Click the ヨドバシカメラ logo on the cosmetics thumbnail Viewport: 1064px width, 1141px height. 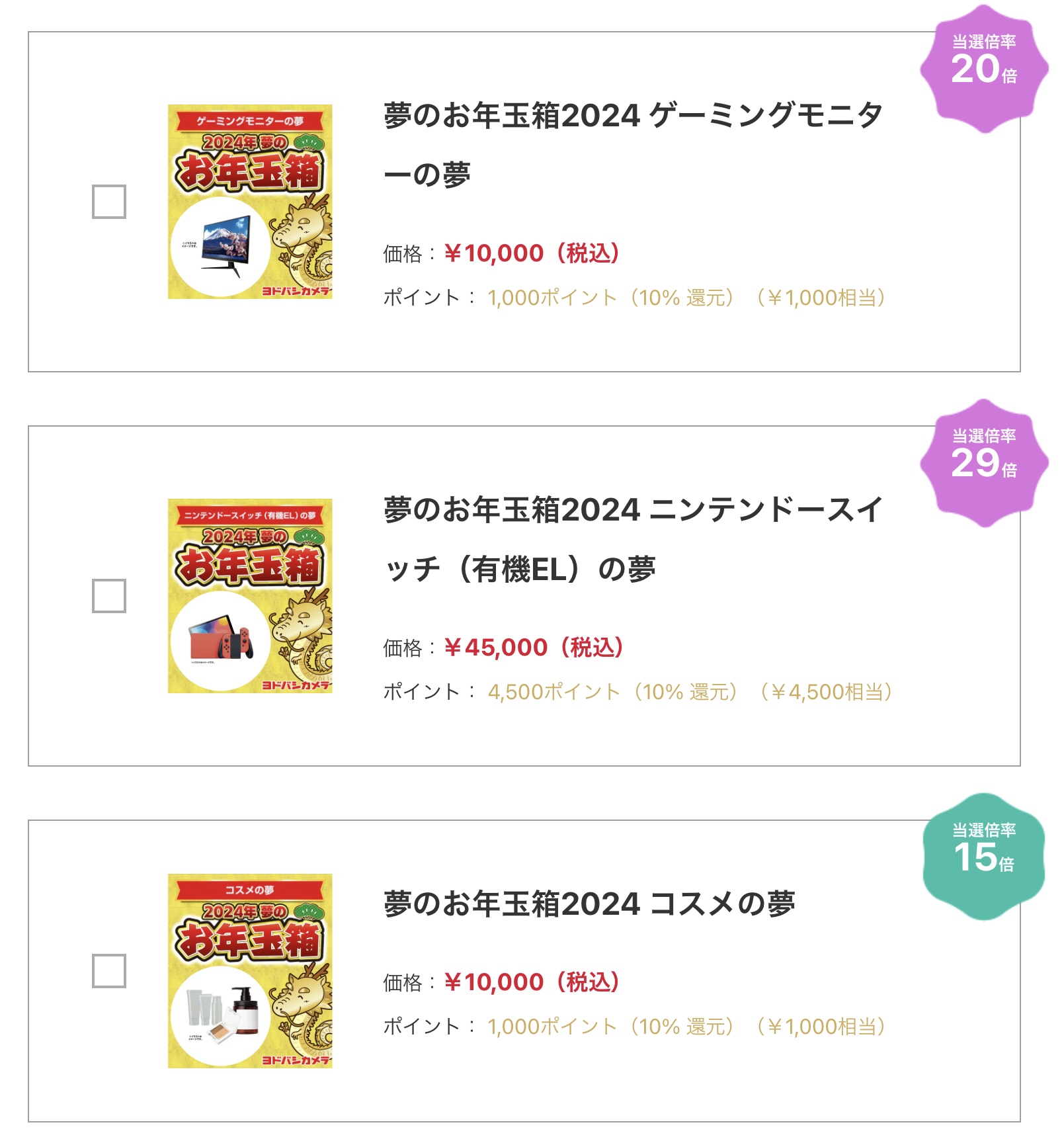[296, 1060]
